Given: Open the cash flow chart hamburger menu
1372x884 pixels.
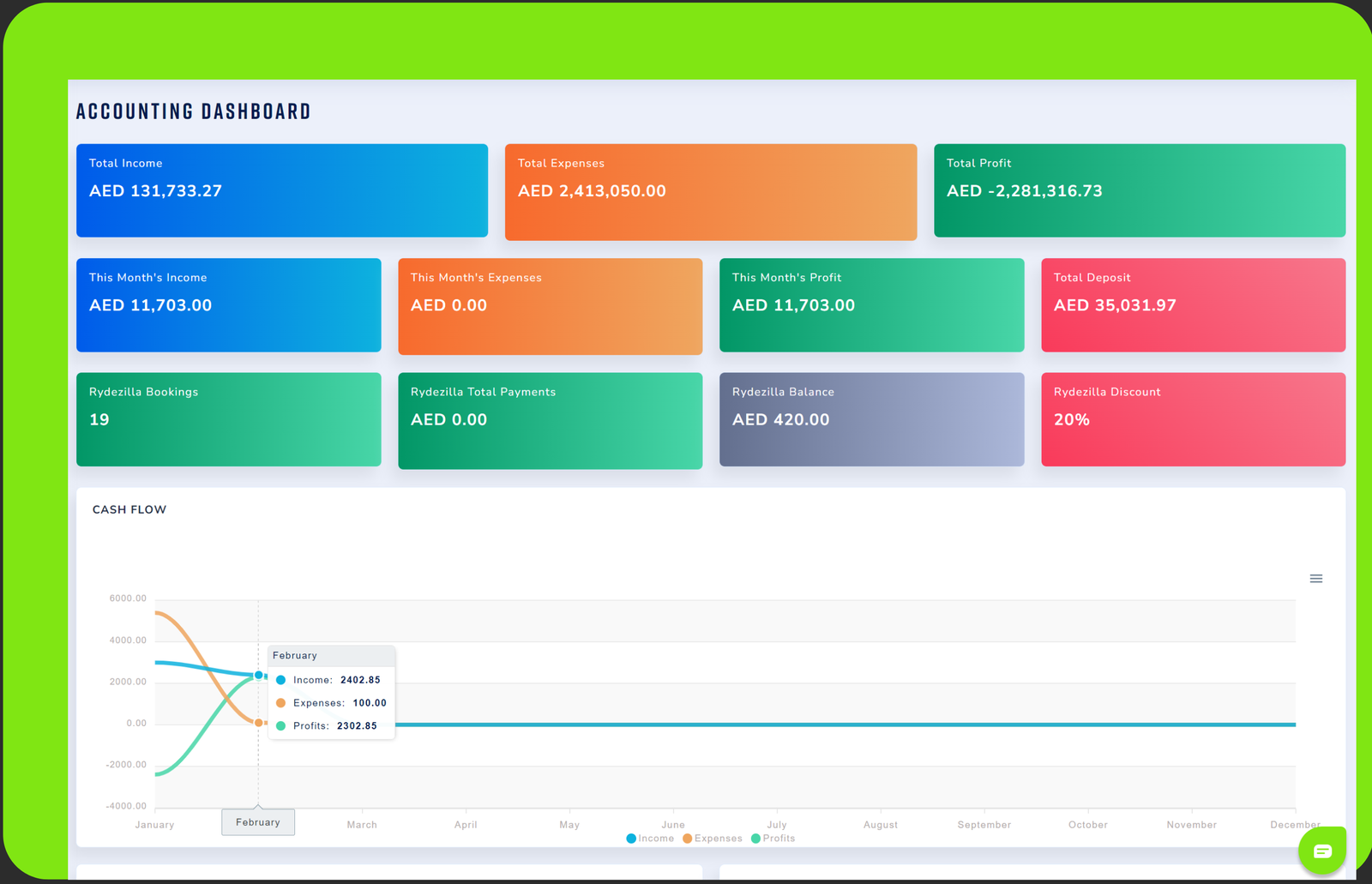Looking at the screenshot, I should point(1315,579).
